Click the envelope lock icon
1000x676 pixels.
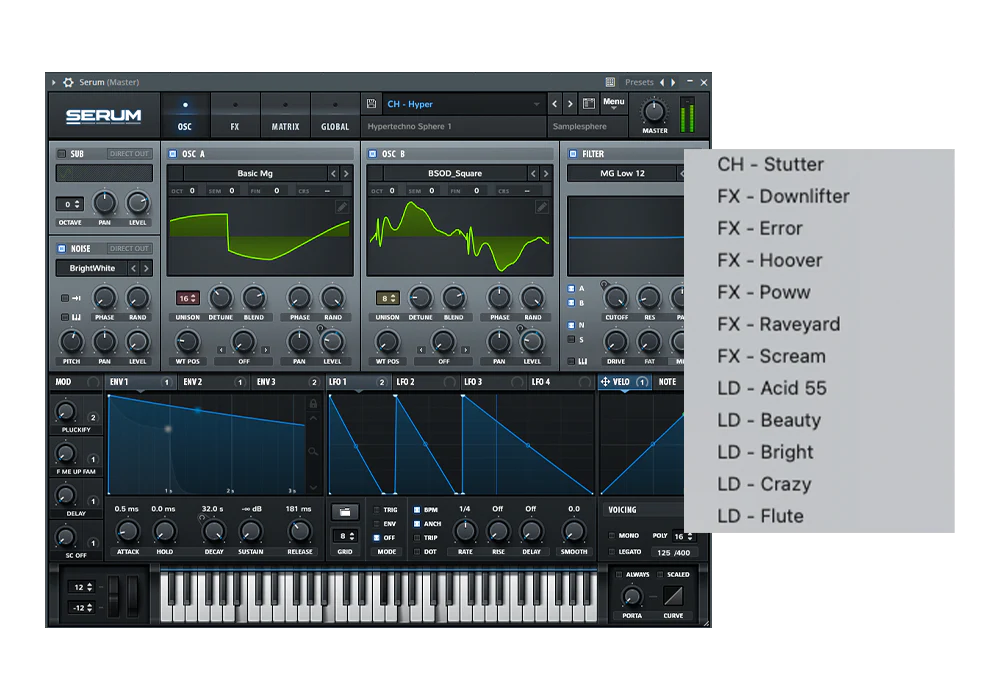[x=314, y=404]
